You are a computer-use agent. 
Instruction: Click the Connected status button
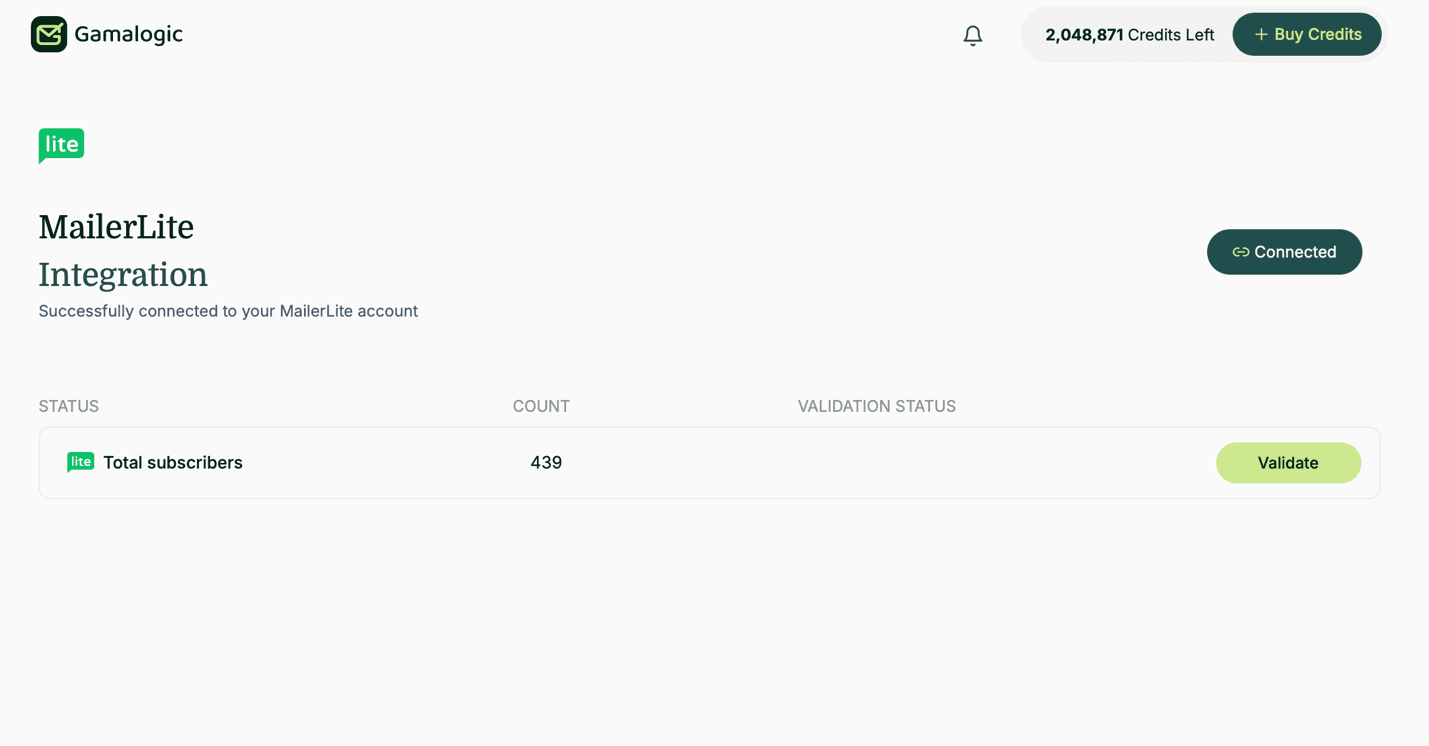point(1284,252)
